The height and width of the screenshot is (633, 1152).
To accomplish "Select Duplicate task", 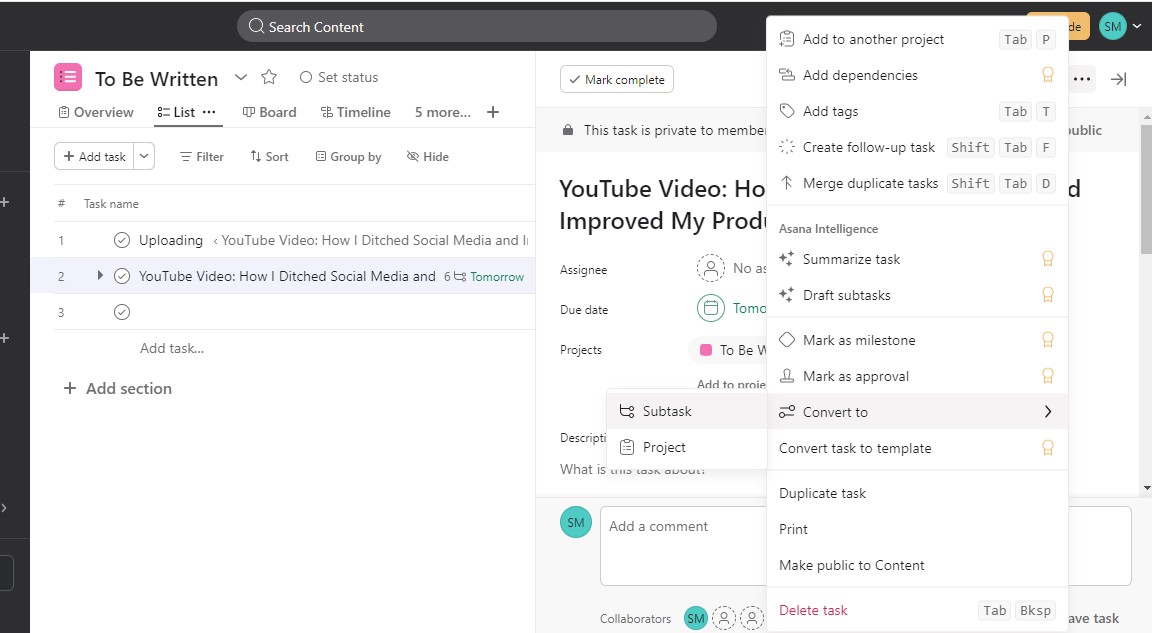I will tap(916, 493).
